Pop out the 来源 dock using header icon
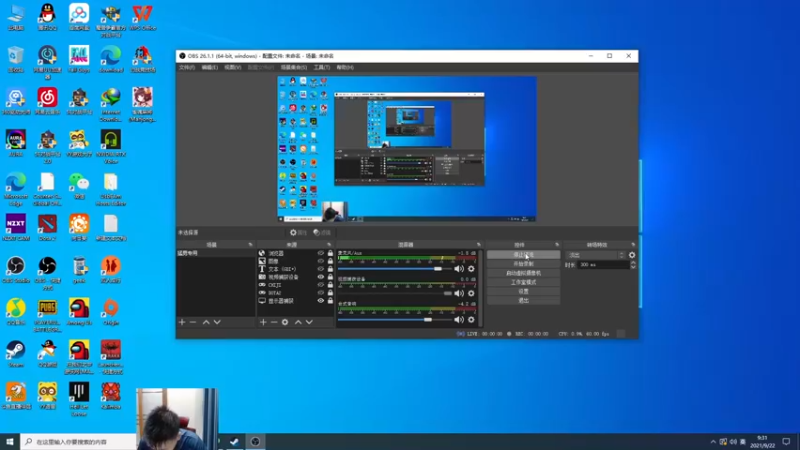The width and height of the screenshot is (800, 450). (x=329, y=245)
